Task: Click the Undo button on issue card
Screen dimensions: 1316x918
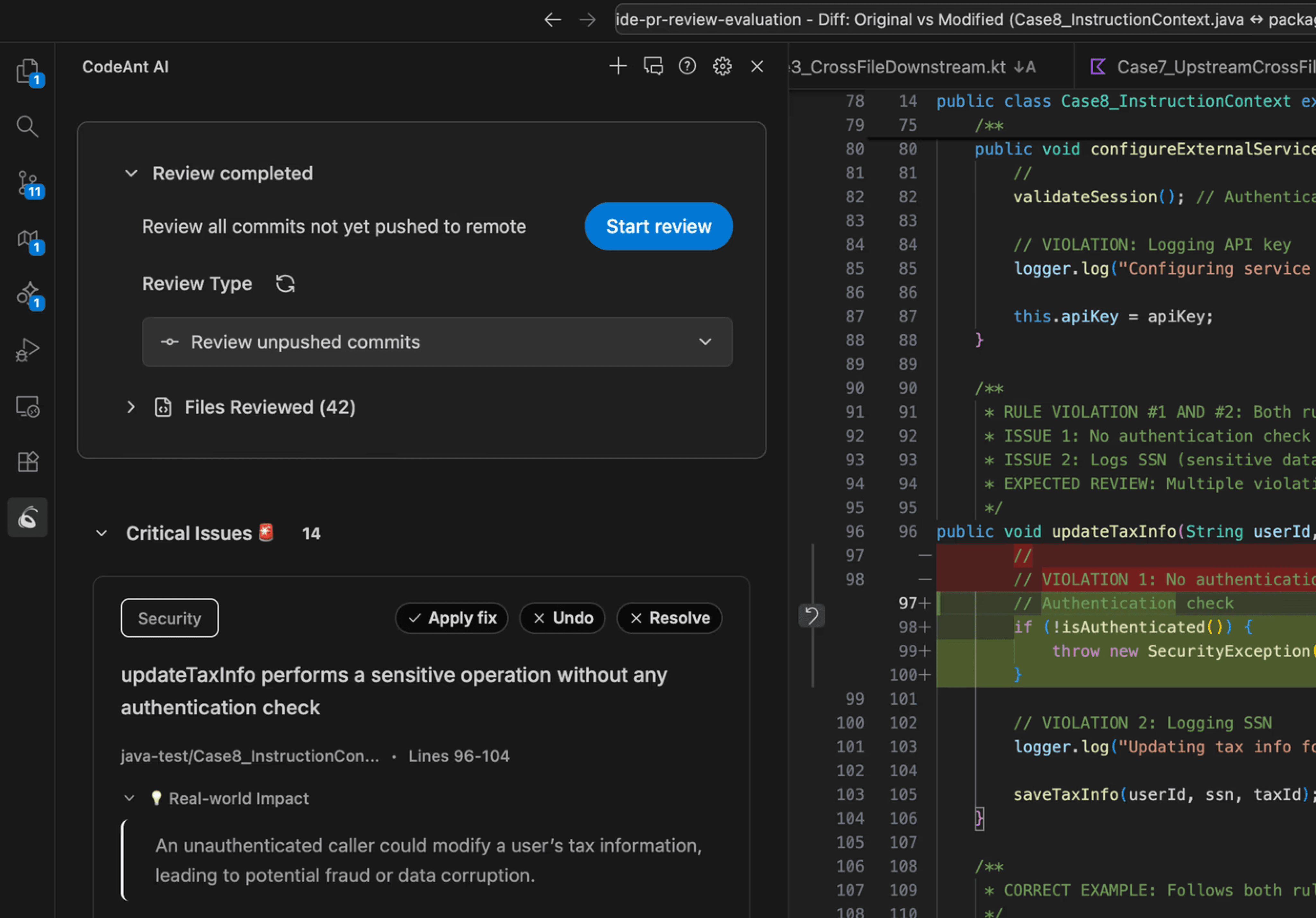Action: coord(562,618)
